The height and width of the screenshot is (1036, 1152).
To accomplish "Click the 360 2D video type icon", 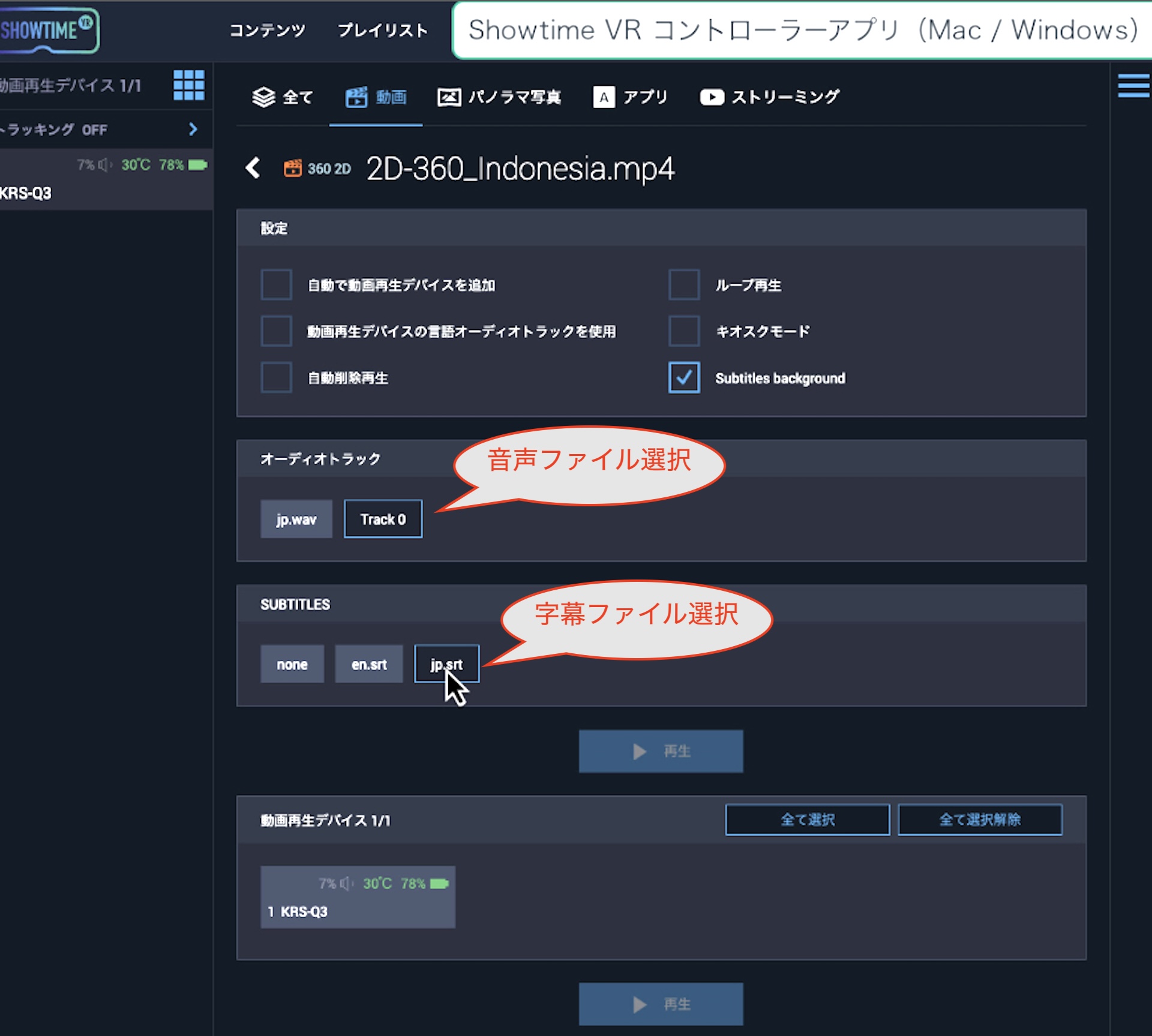I will coord(292,168).
